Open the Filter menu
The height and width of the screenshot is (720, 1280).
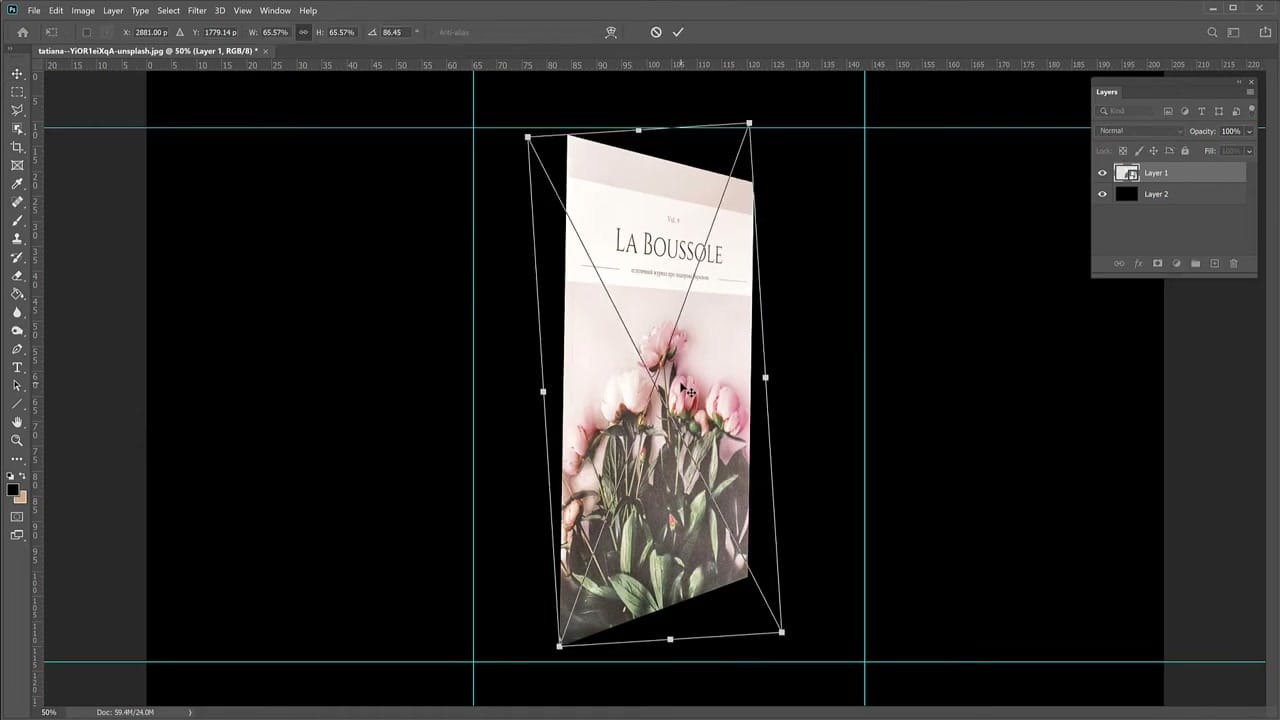(x=197, y=10)
